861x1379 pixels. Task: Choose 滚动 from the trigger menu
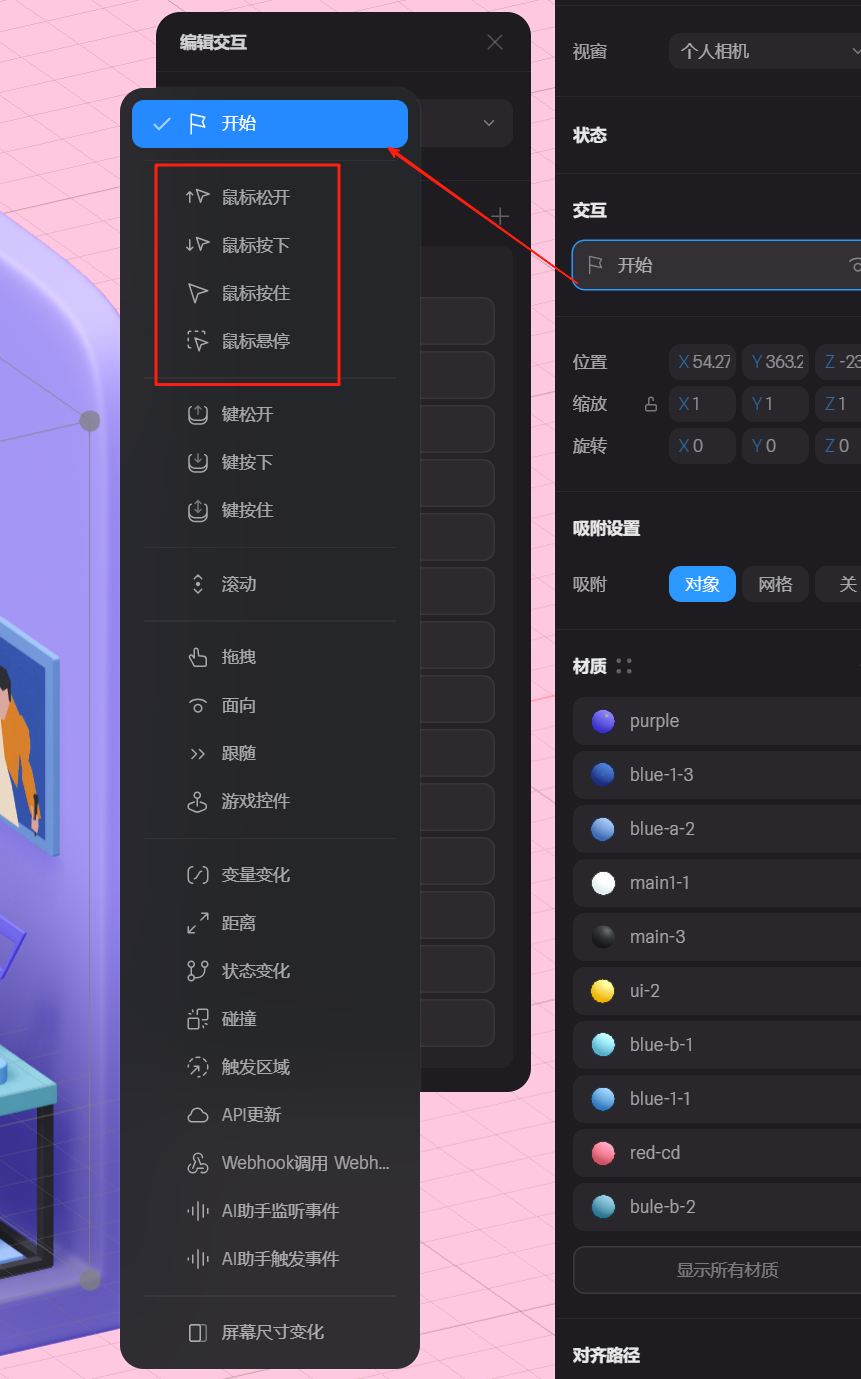(239, 584)
